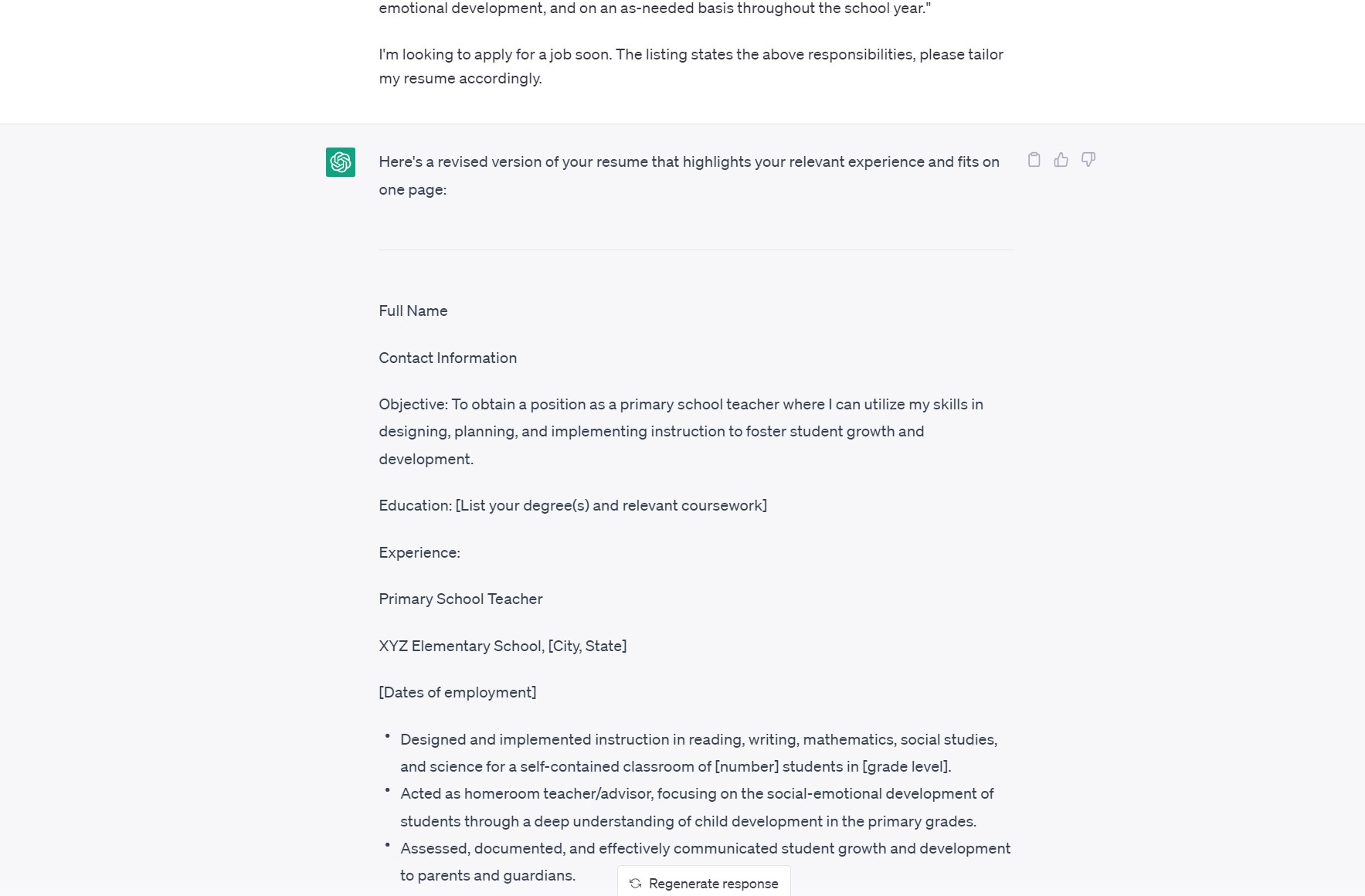Click the ChatGPT logo avatar
The image size is (1365, 896).
[341, 162]
